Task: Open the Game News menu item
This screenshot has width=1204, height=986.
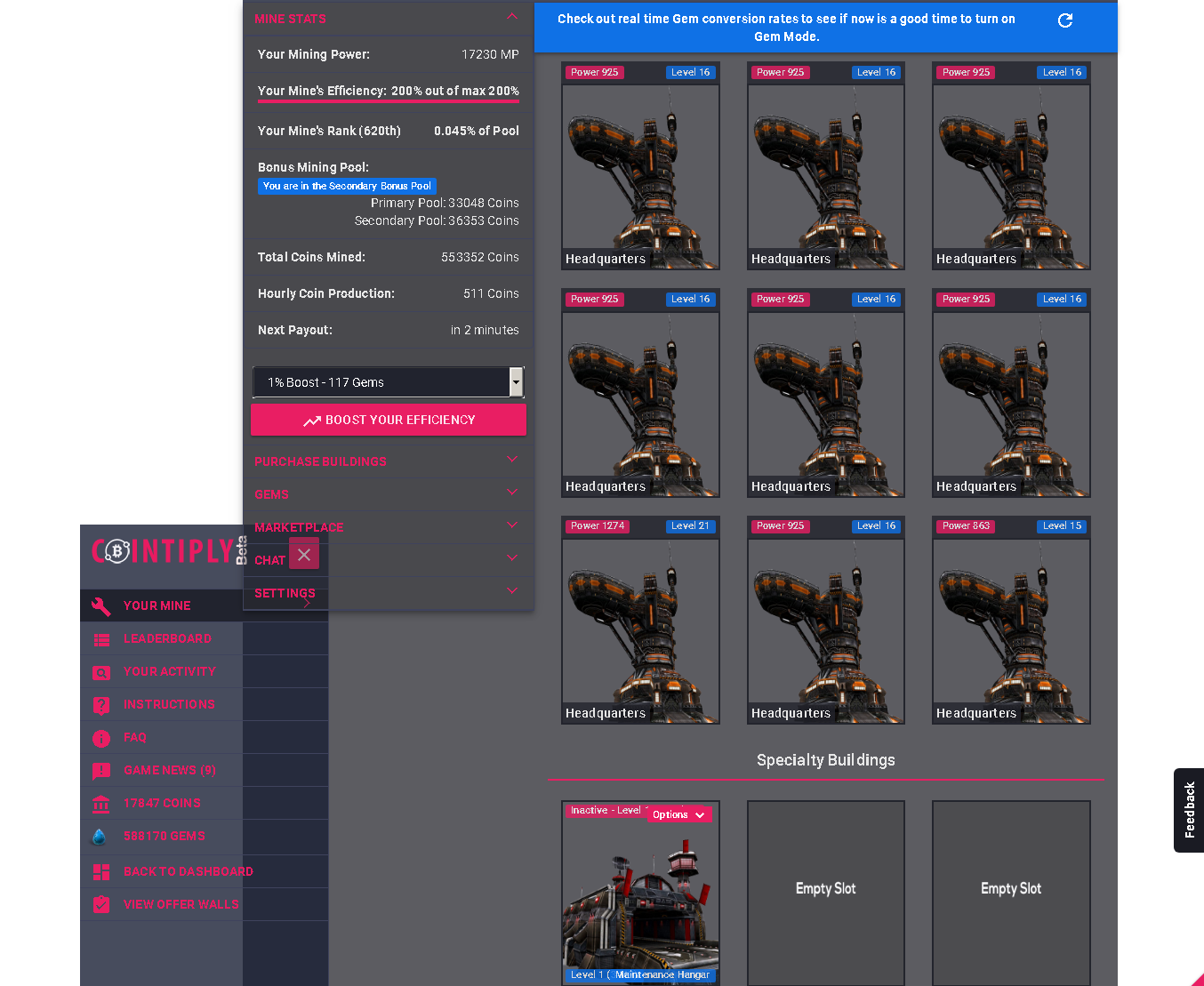Action: pyautogui.click(x=169, y=771)
